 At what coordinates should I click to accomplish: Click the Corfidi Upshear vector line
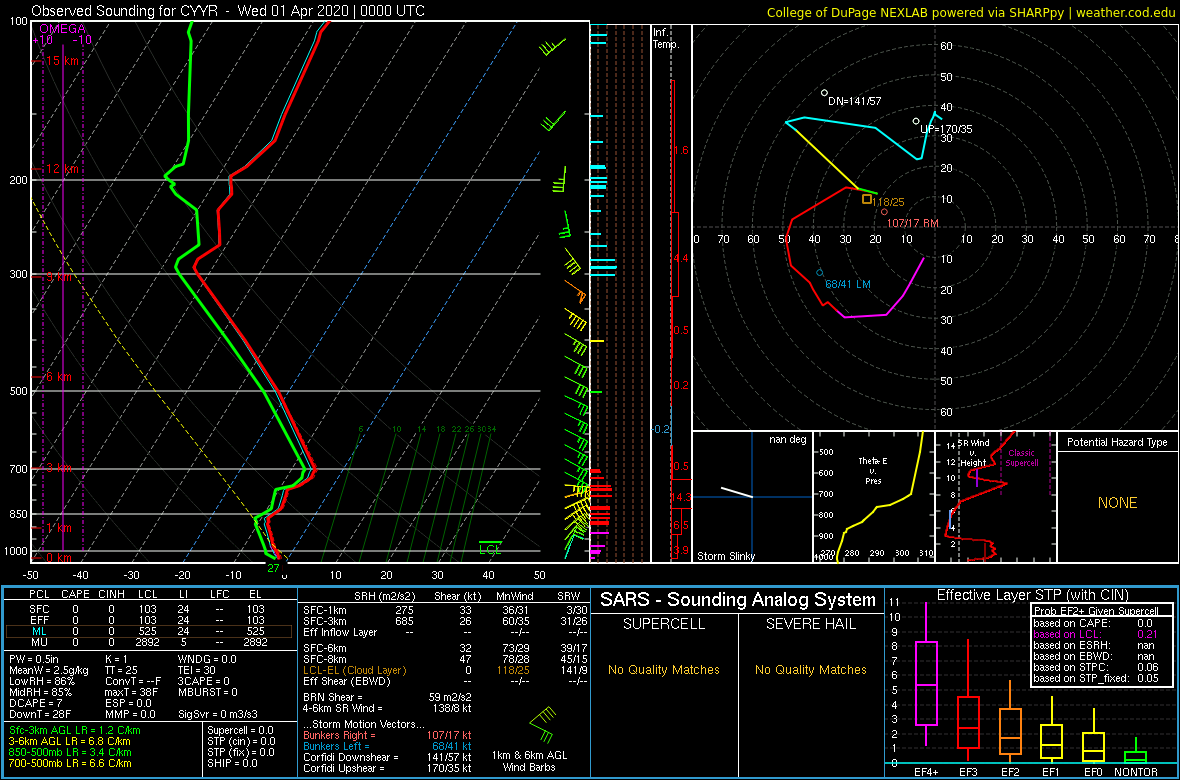(386, 768)
